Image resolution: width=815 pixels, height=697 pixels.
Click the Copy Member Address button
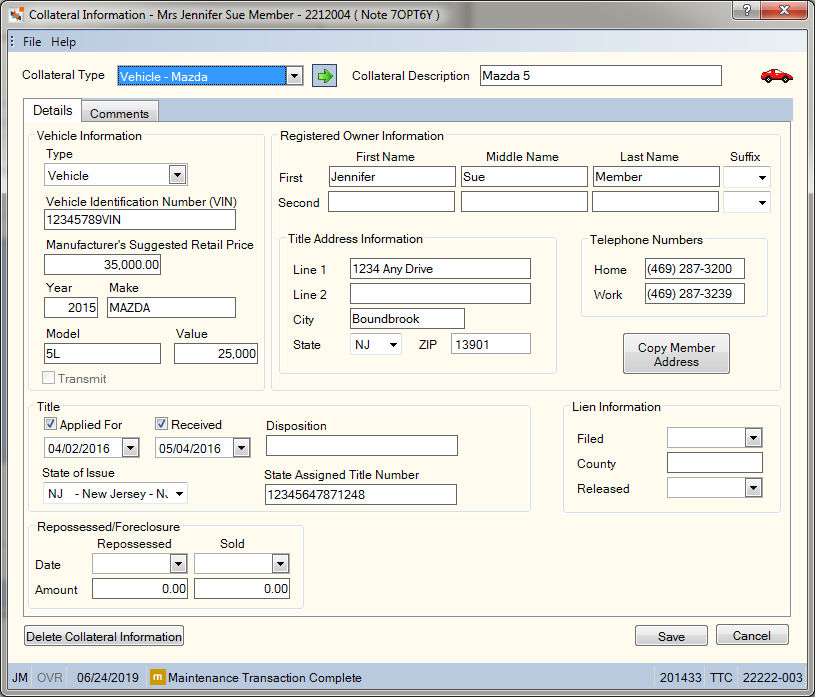pos(676,354)
